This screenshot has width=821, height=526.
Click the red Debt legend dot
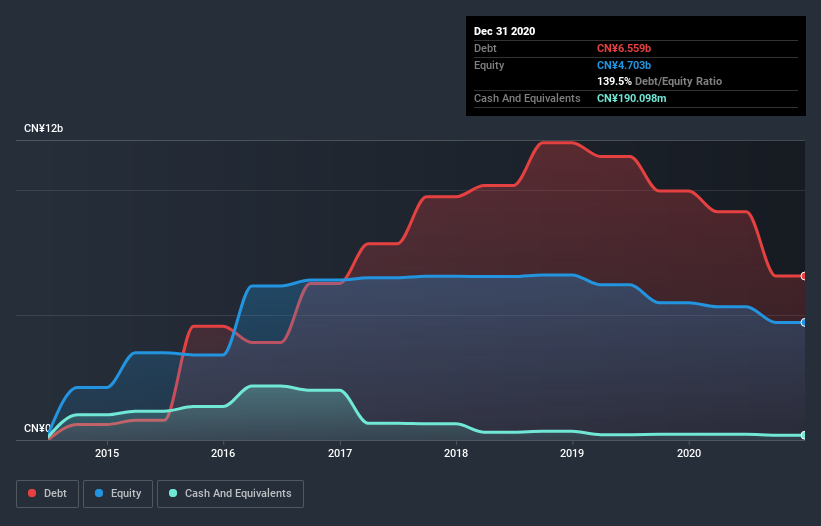(32, 493)
